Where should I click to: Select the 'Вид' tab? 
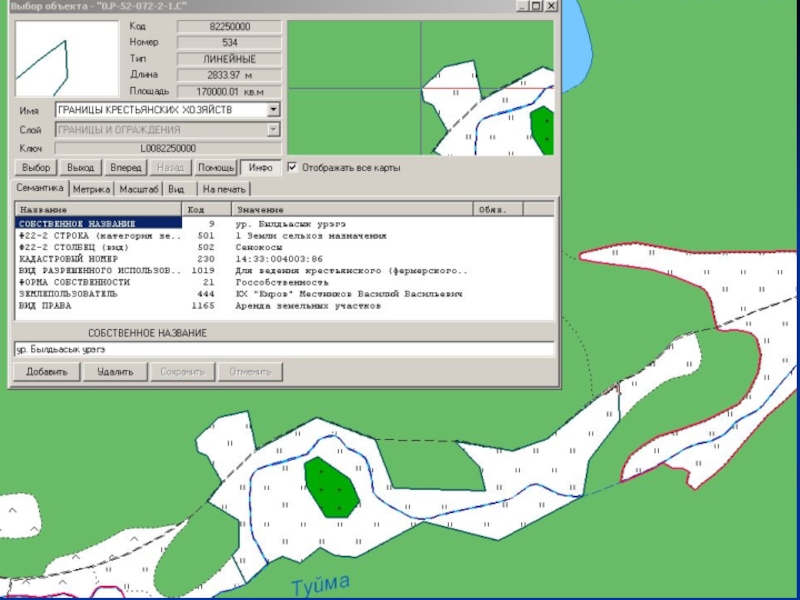(176, 188)
